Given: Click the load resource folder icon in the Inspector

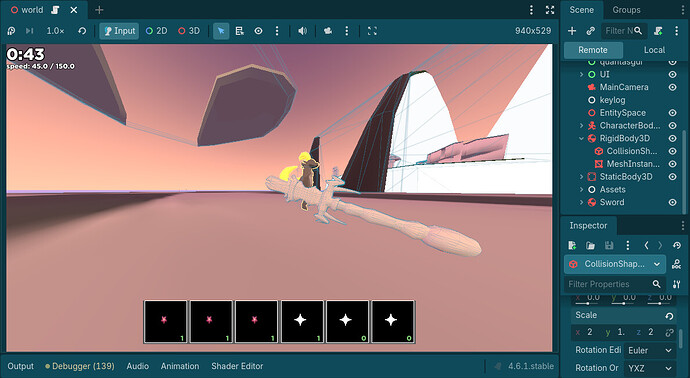Looking at the screenshot, I should point(591,245).
